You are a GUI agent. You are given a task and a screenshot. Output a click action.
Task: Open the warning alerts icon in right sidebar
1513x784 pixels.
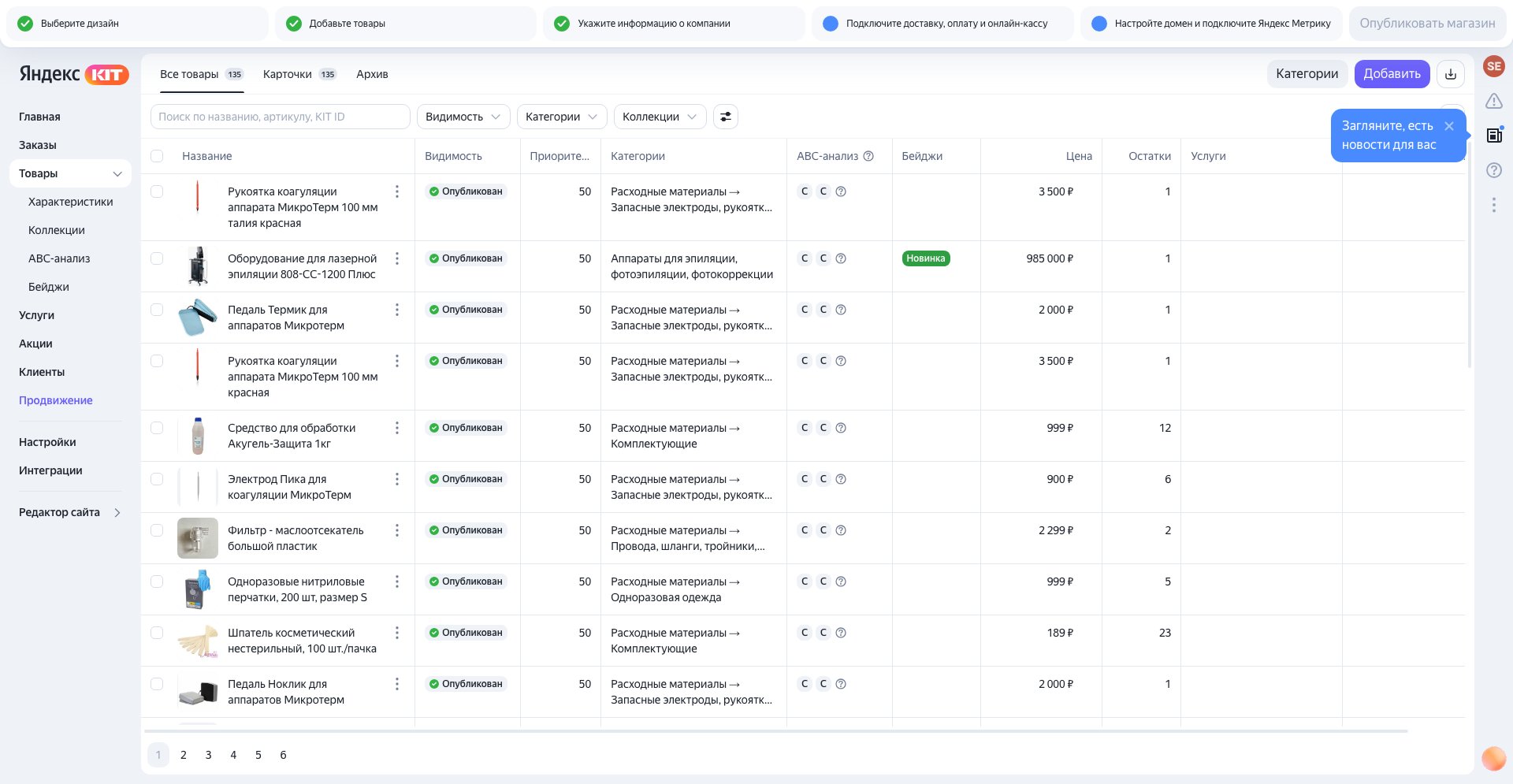[x=1493, y=101]
